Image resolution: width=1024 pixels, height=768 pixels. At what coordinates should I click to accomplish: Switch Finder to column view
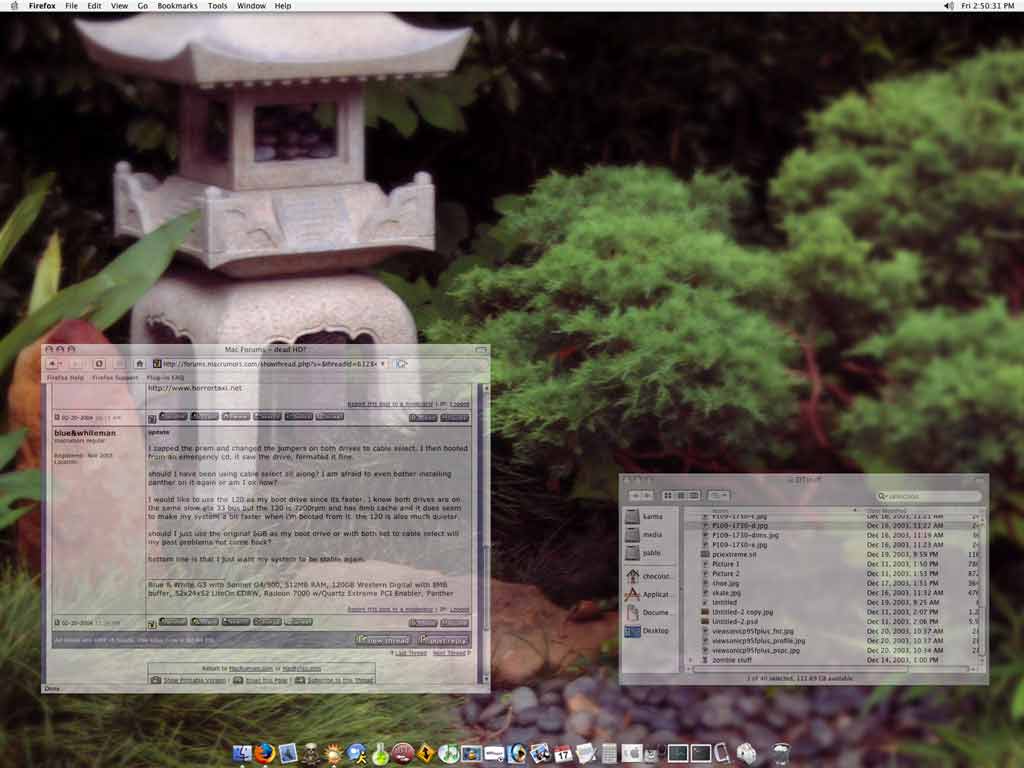[694, 496]
